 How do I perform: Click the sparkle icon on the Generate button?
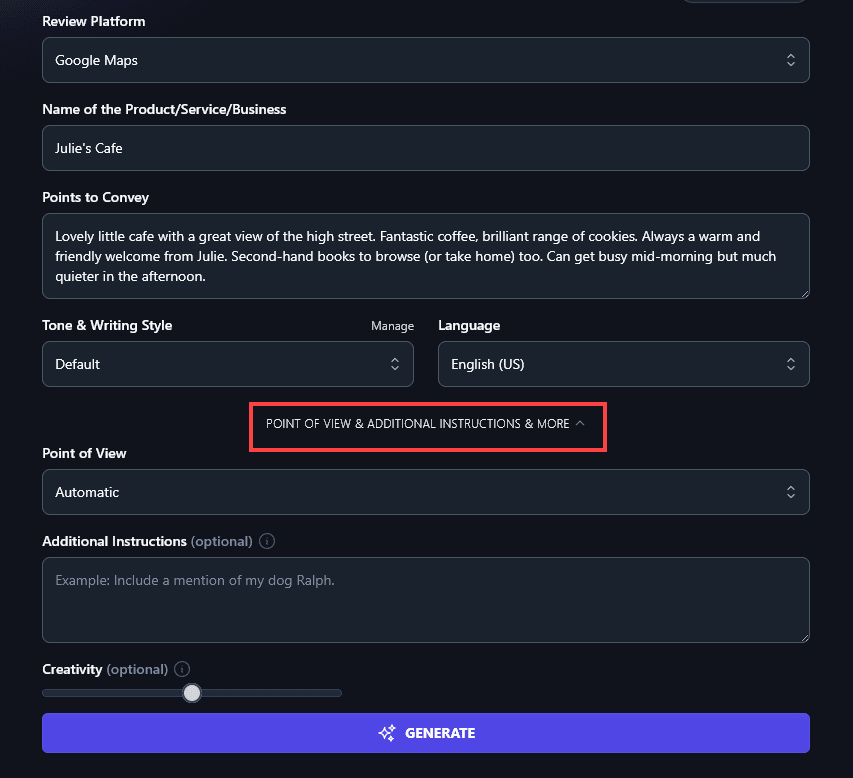[386, 733]
